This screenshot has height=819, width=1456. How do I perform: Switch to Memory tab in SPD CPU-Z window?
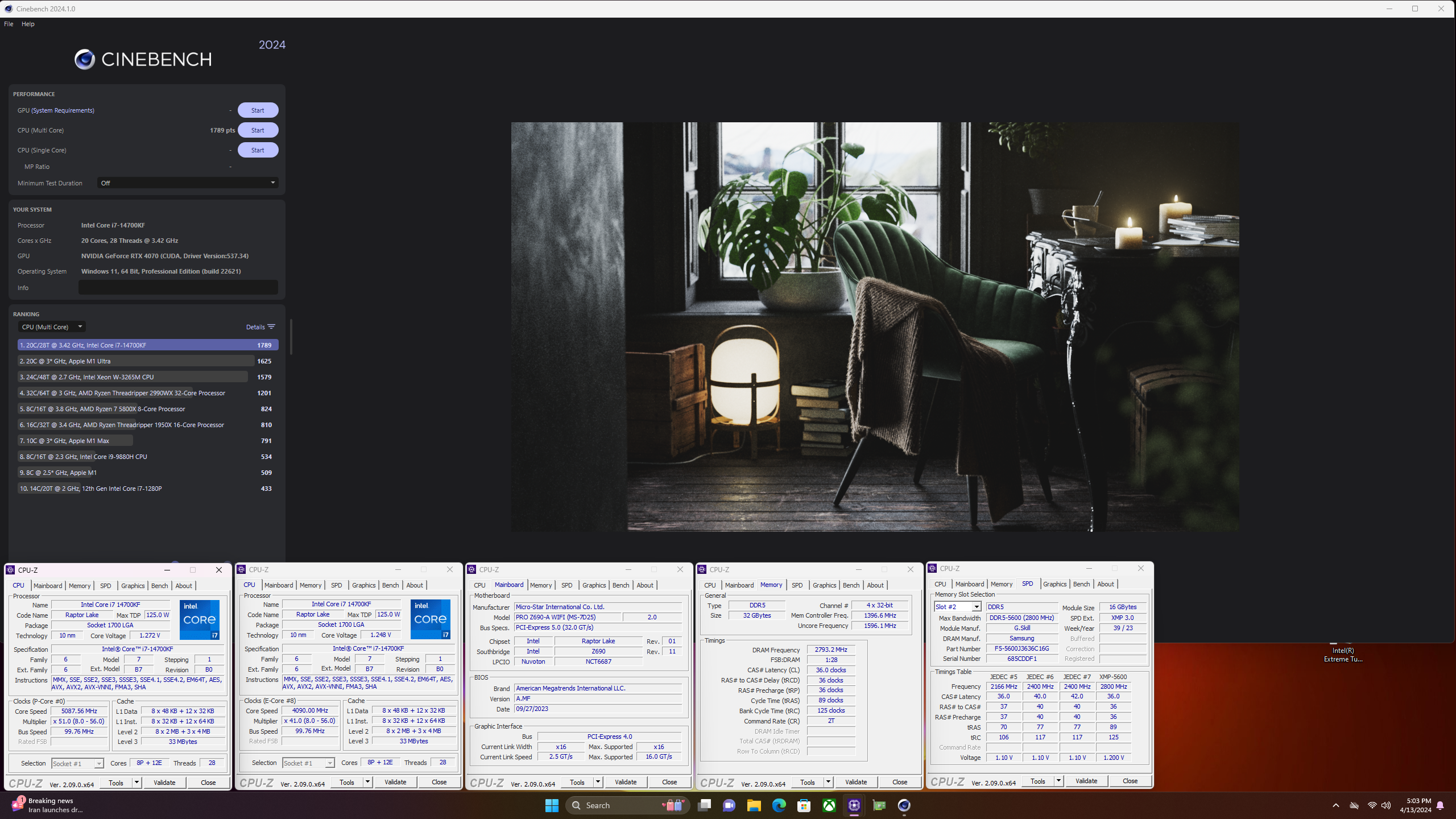(1002, 584)
